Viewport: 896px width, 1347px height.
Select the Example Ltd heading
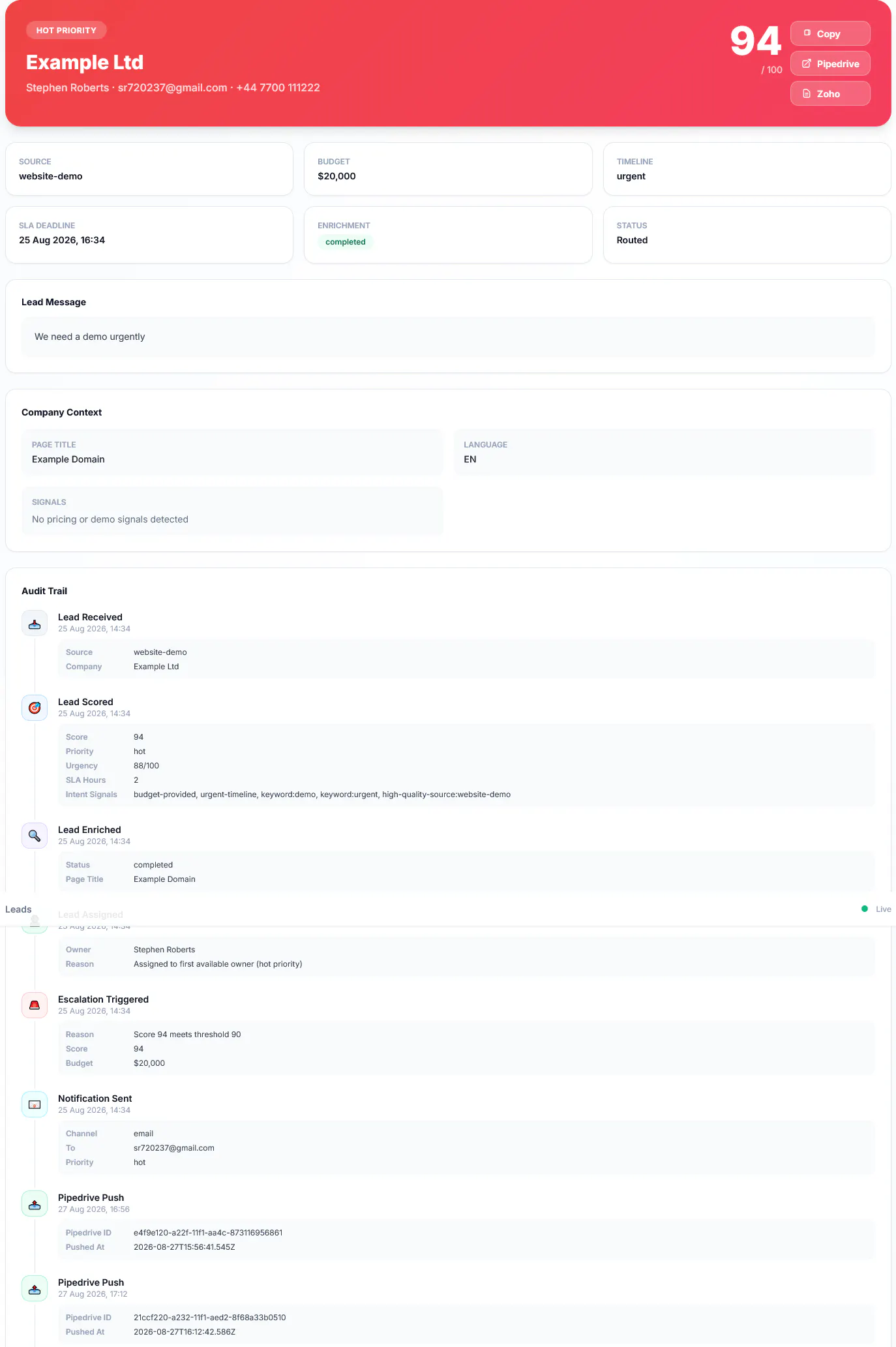(x=85, y=62)
